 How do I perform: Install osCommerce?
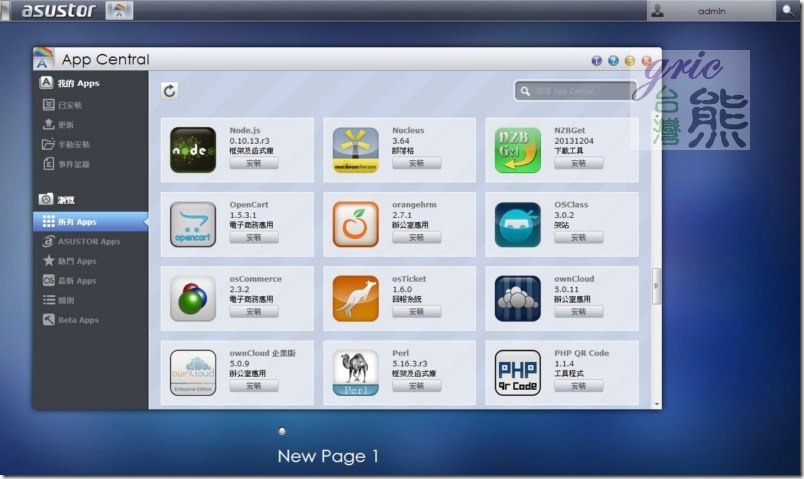(254, 311)
